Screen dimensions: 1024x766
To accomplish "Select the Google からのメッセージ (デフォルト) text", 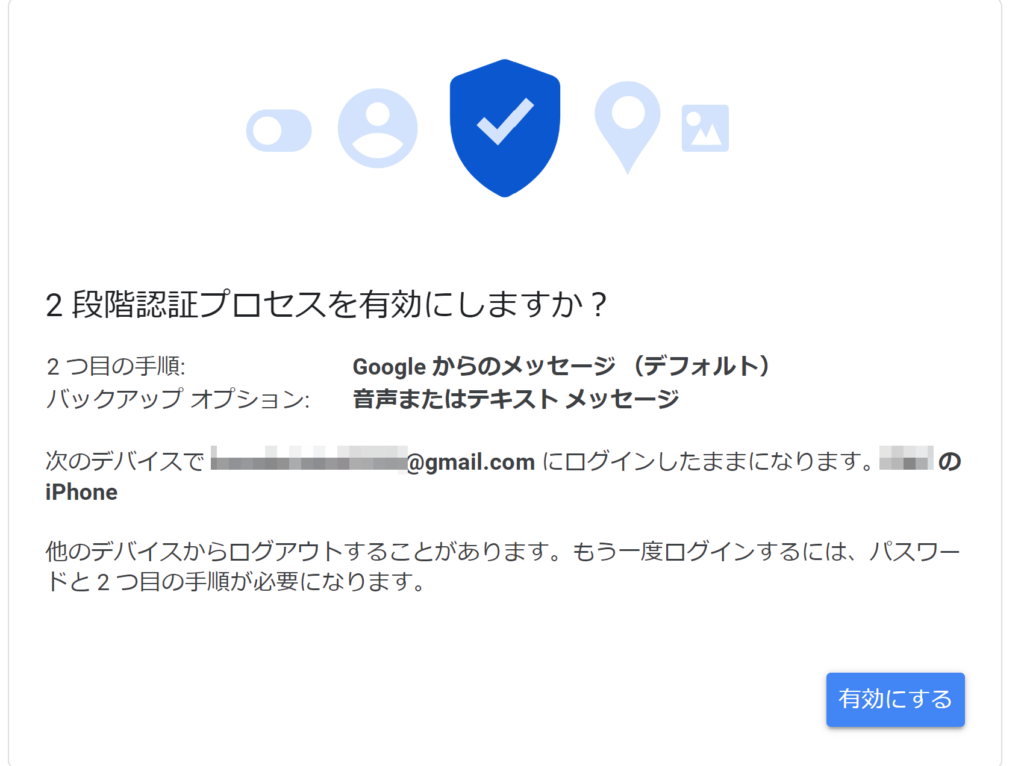I will [x=562, y=367].
